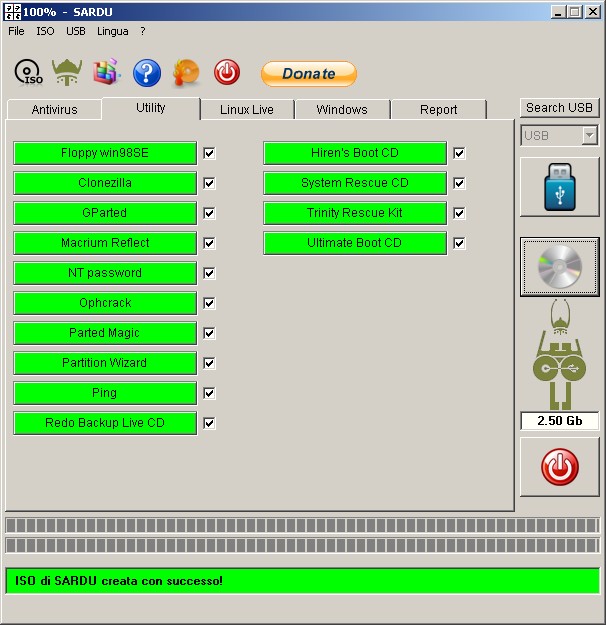Uncheck the GParted checkbox

click(x=209, y=213)
